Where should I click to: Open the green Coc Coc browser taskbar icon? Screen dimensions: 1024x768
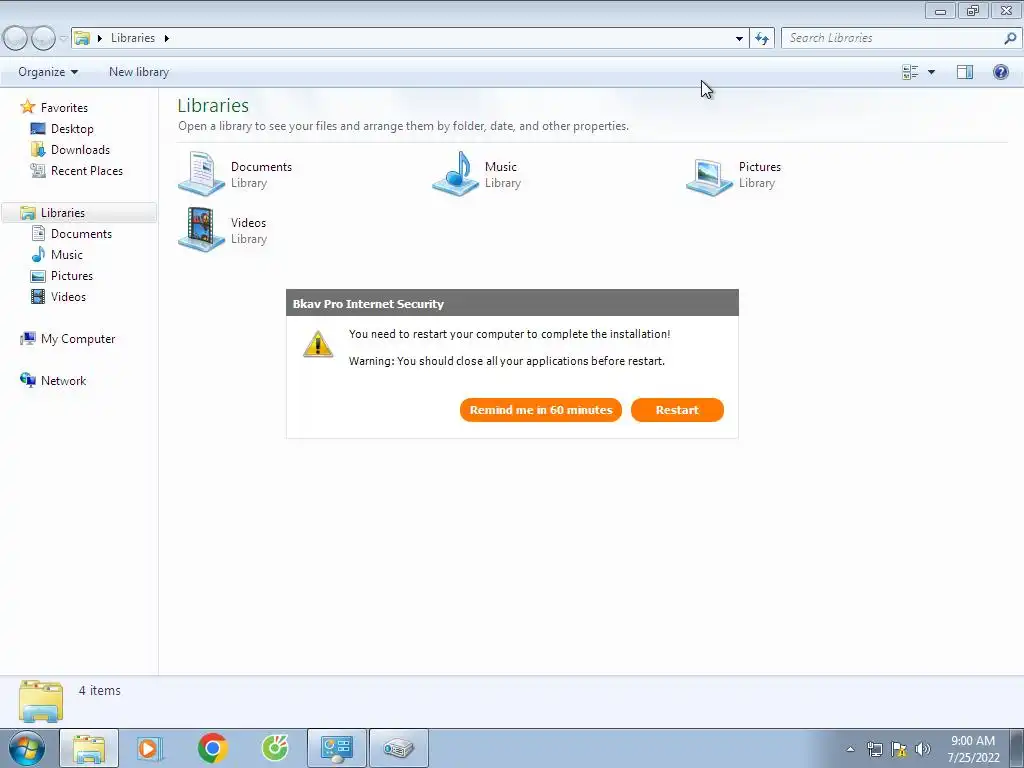pyautogui.click(x=276, y=748)
